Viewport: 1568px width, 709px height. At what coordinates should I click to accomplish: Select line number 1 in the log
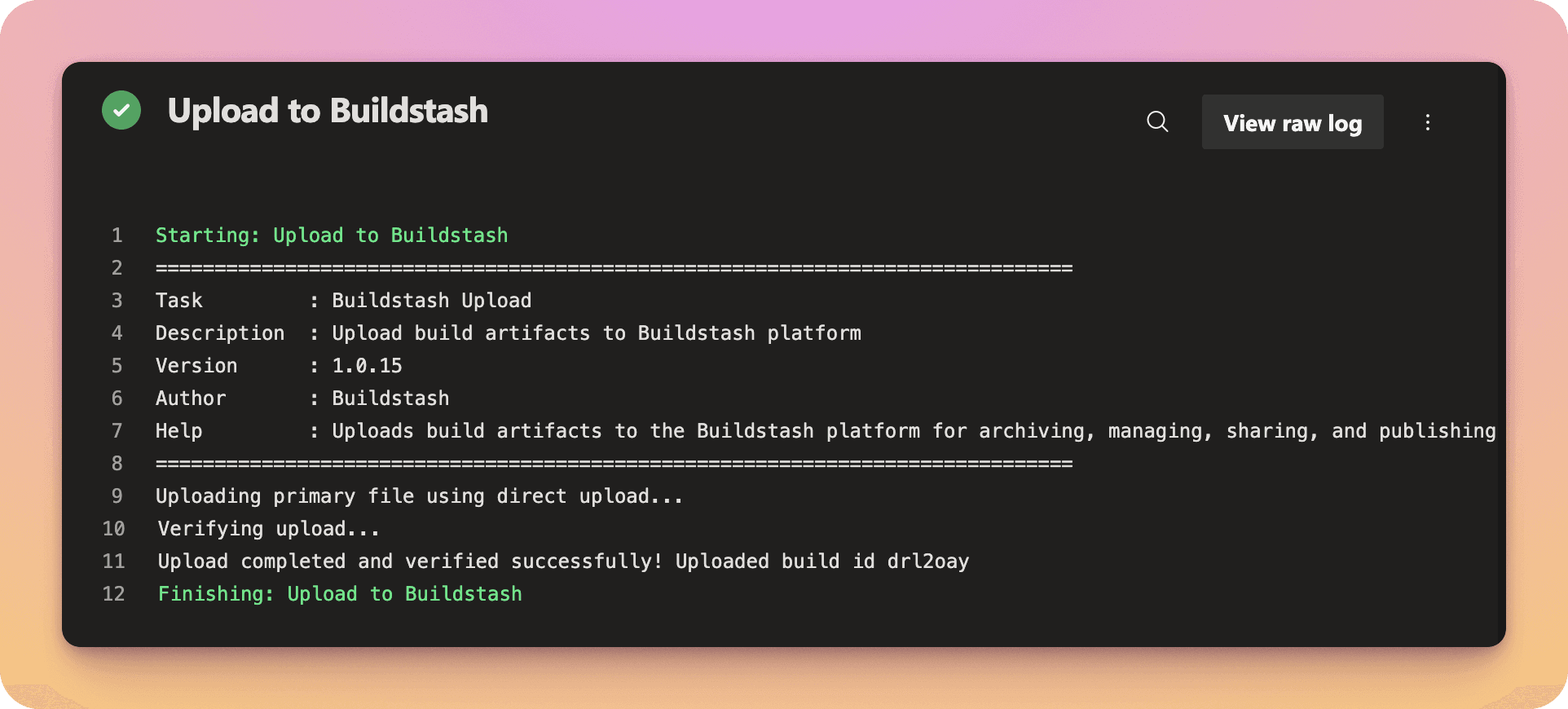[117, 236]
